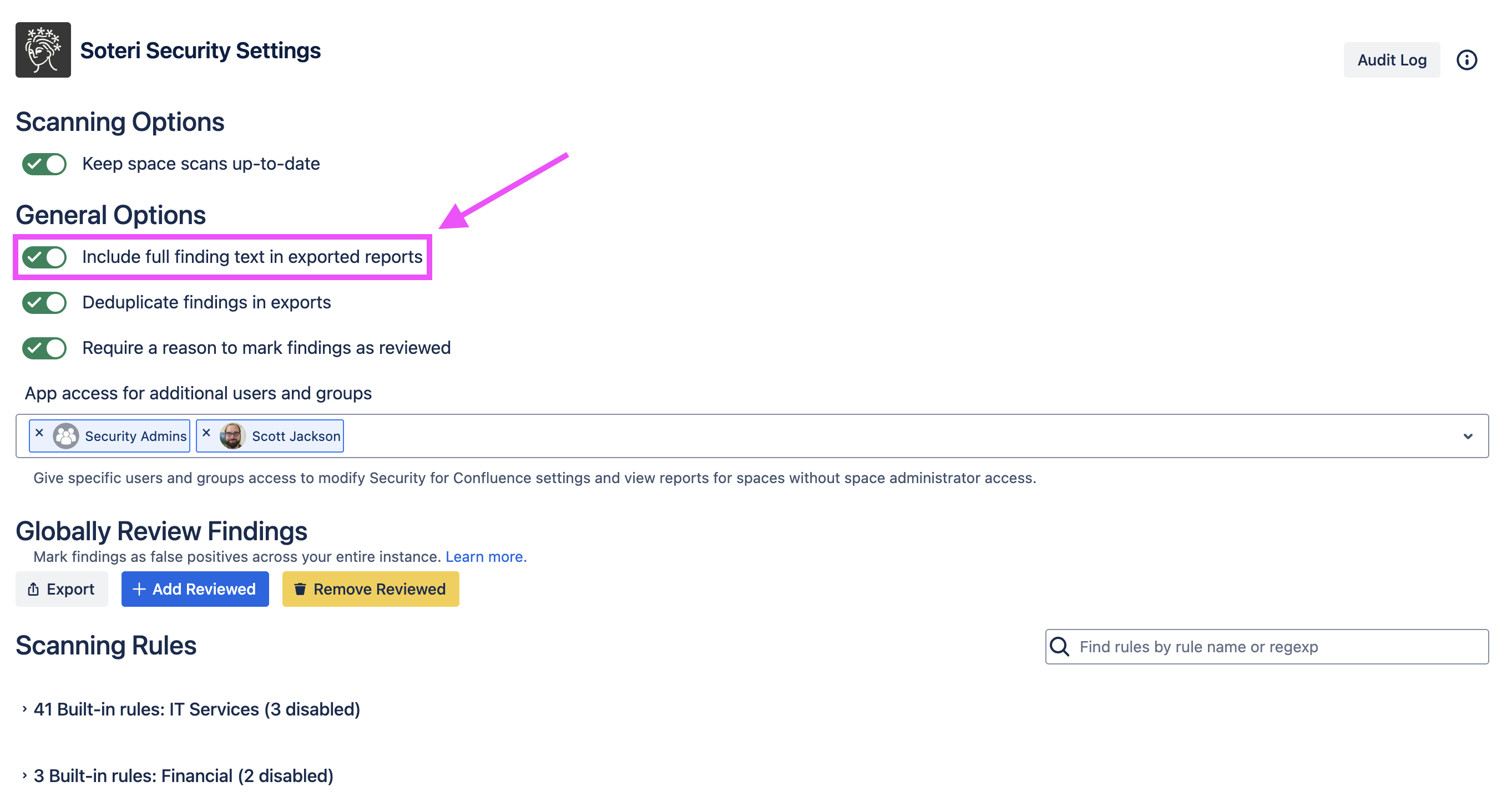This screenshot has width=1507, height=812.
Task: Focus the Find rules search field
Action: pyautogui.click(x=1275, y=647)
